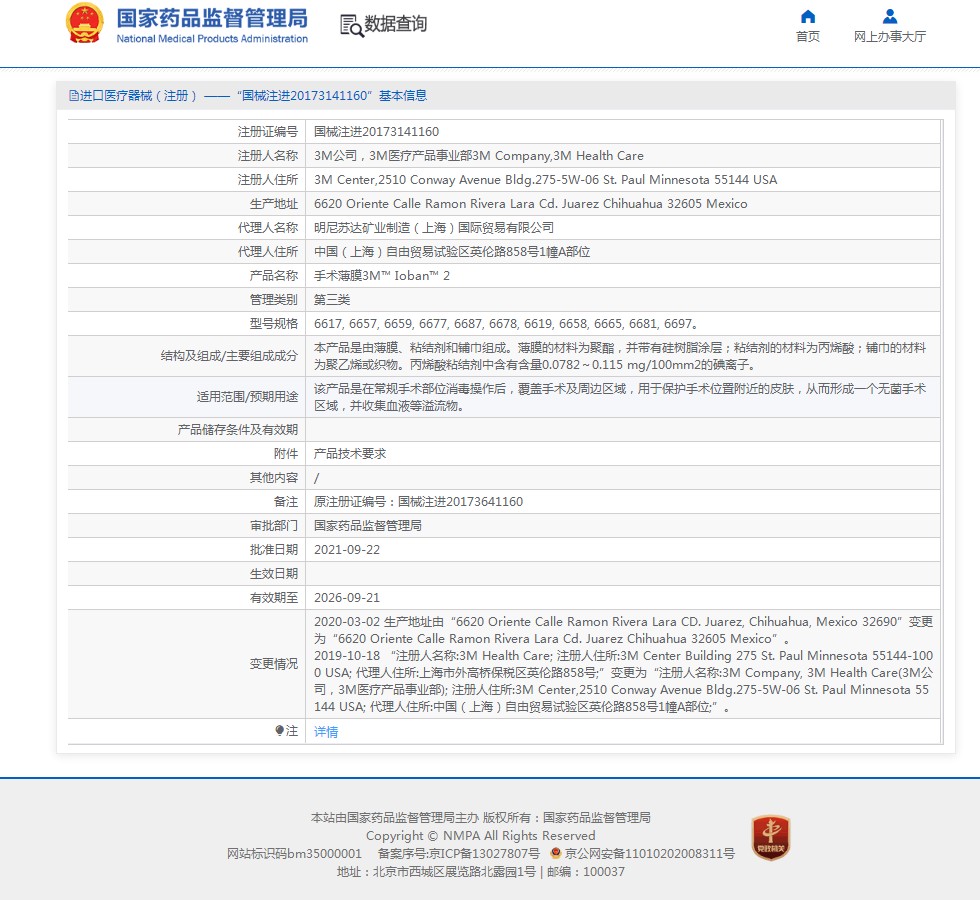Click the police shield icon in footer
The image size is (980, 900).
pos(555,853)
